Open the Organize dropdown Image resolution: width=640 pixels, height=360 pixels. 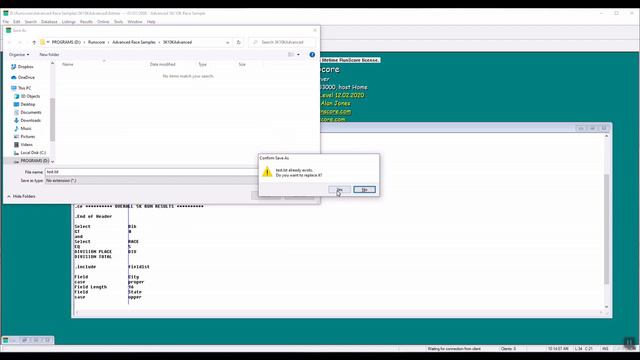(x=19, y=54)
